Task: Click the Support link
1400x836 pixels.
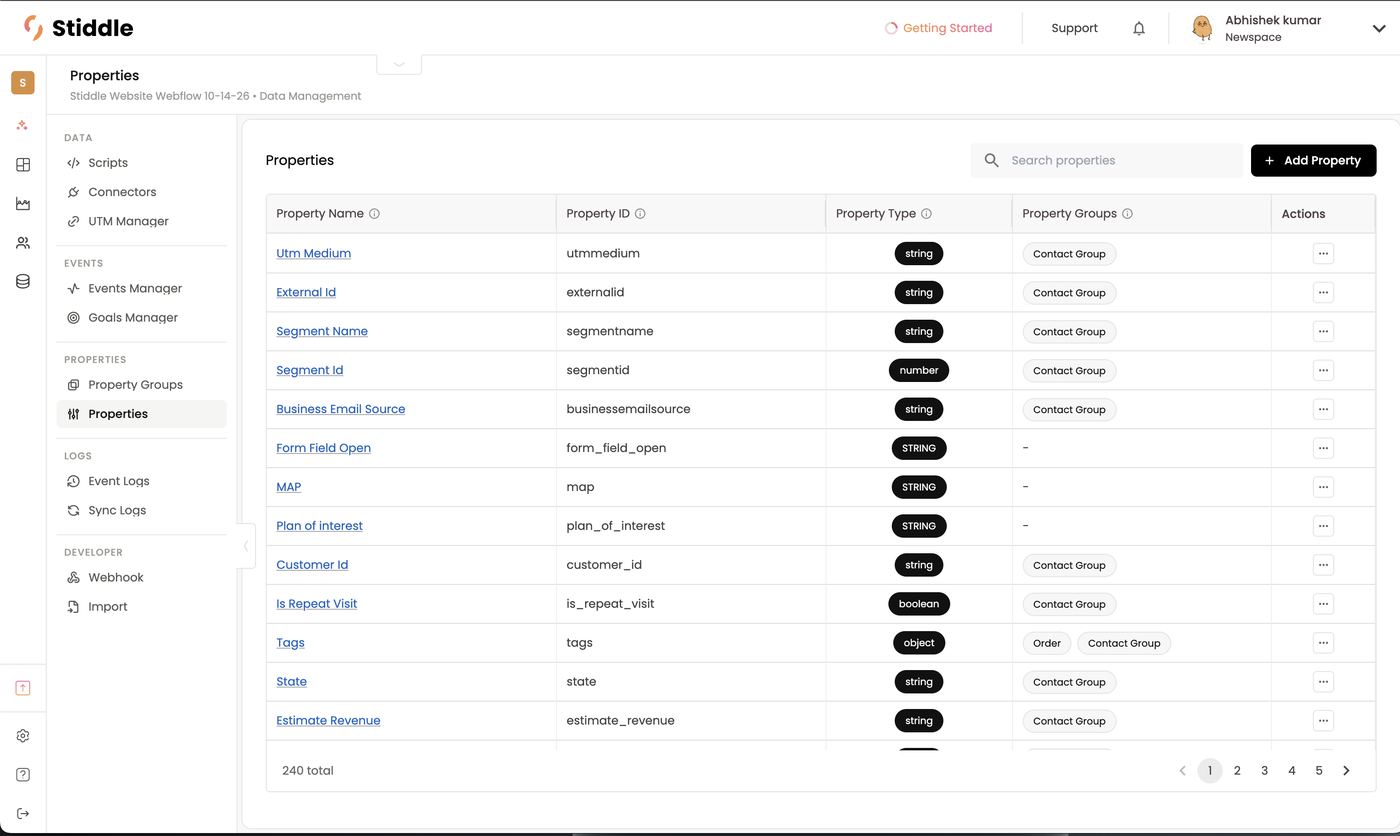Action: (1074, 28)
